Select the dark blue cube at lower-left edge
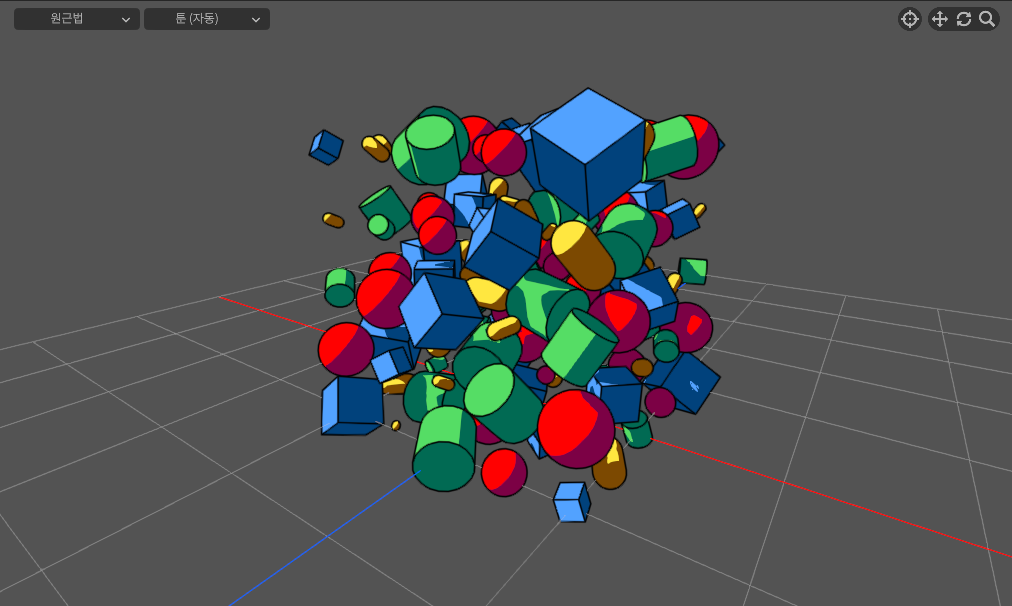Screen dimensions: 1012x606 pos(351,405)
